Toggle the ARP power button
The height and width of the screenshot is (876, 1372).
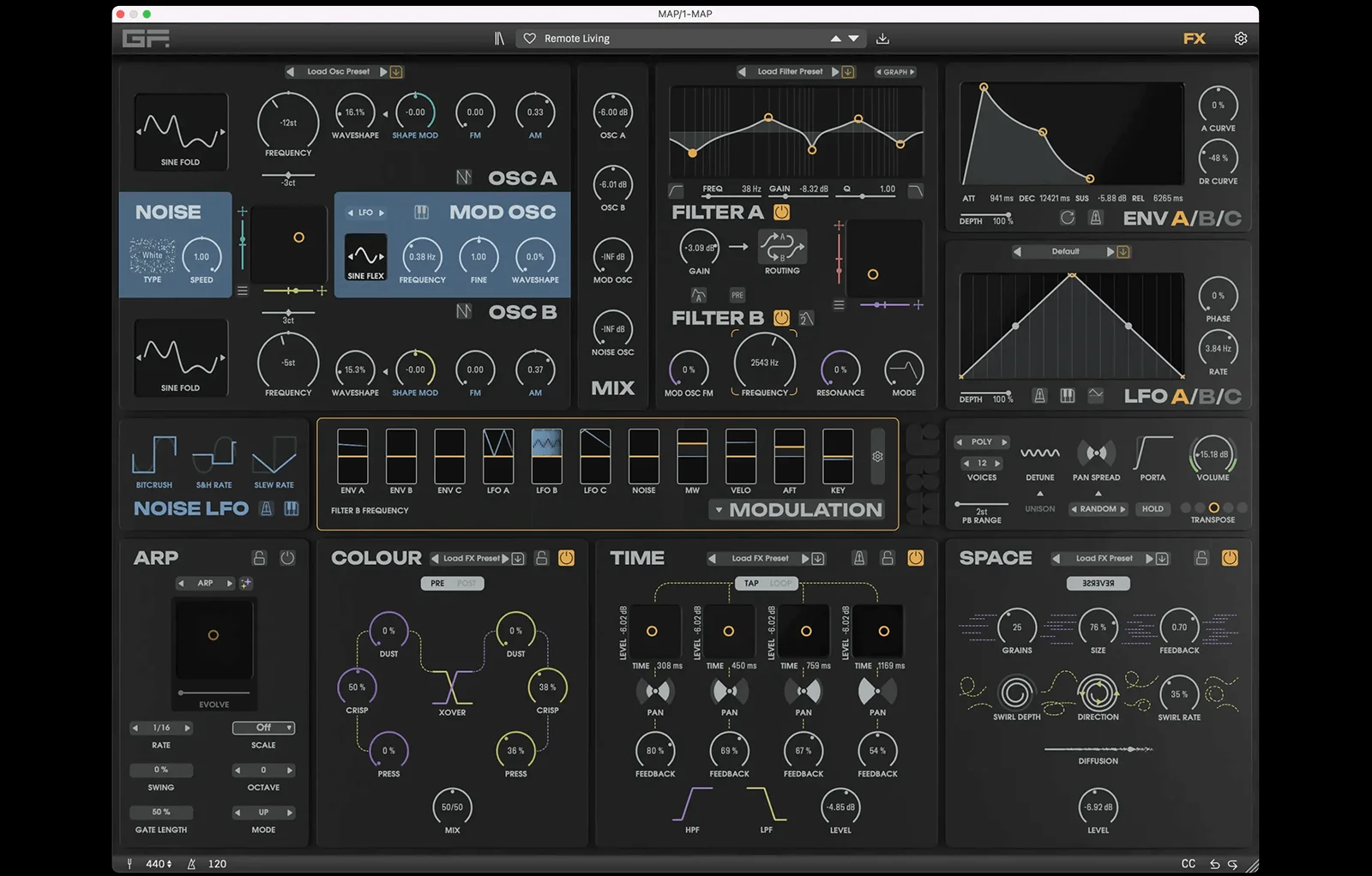[287, 558]
